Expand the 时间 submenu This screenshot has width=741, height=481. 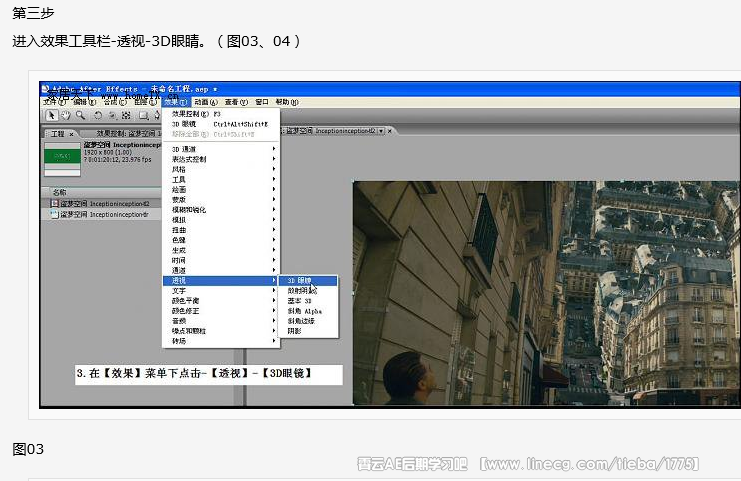pyautogui.click(x=221, y=260)
